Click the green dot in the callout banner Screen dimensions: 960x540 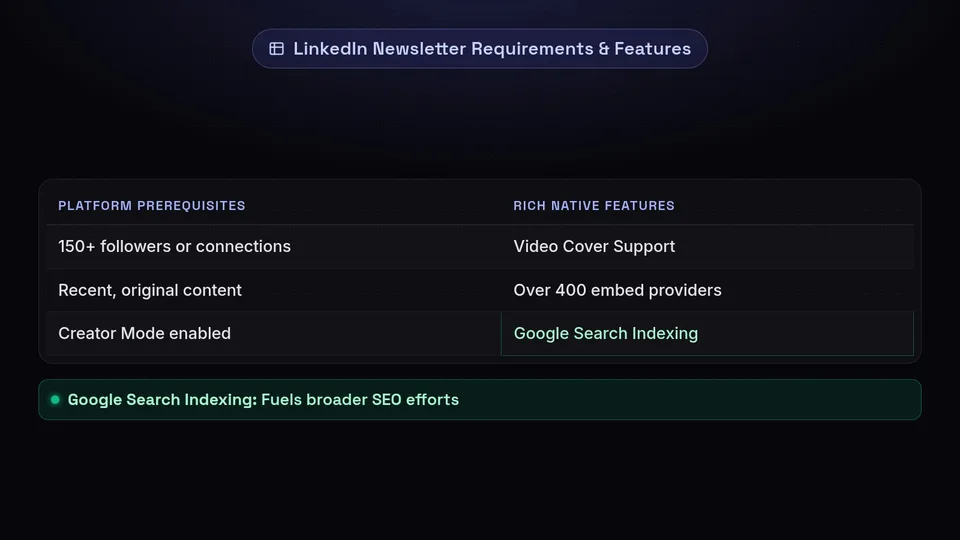click(55, 400)
